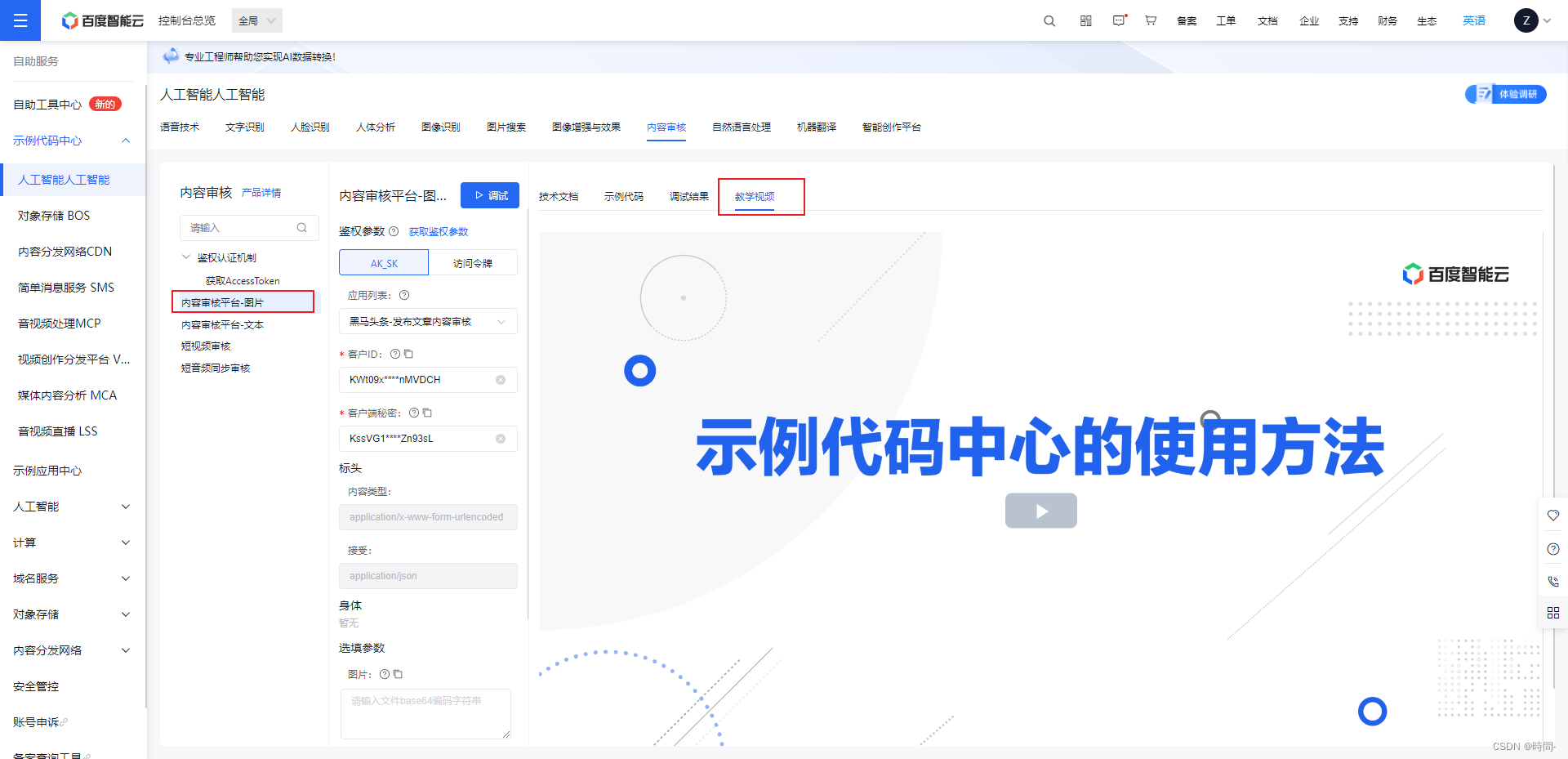Click the floating phone contact icon
This screenshot has width=1568, height=759.
pyautogui.click(x=1553, y=582)
